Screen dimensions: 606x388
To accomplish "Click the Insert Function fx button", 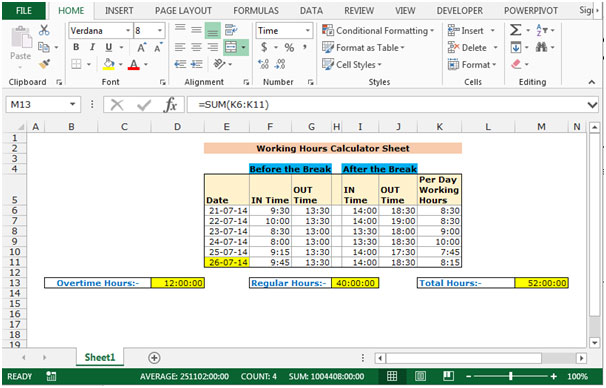I will point(170,105).
